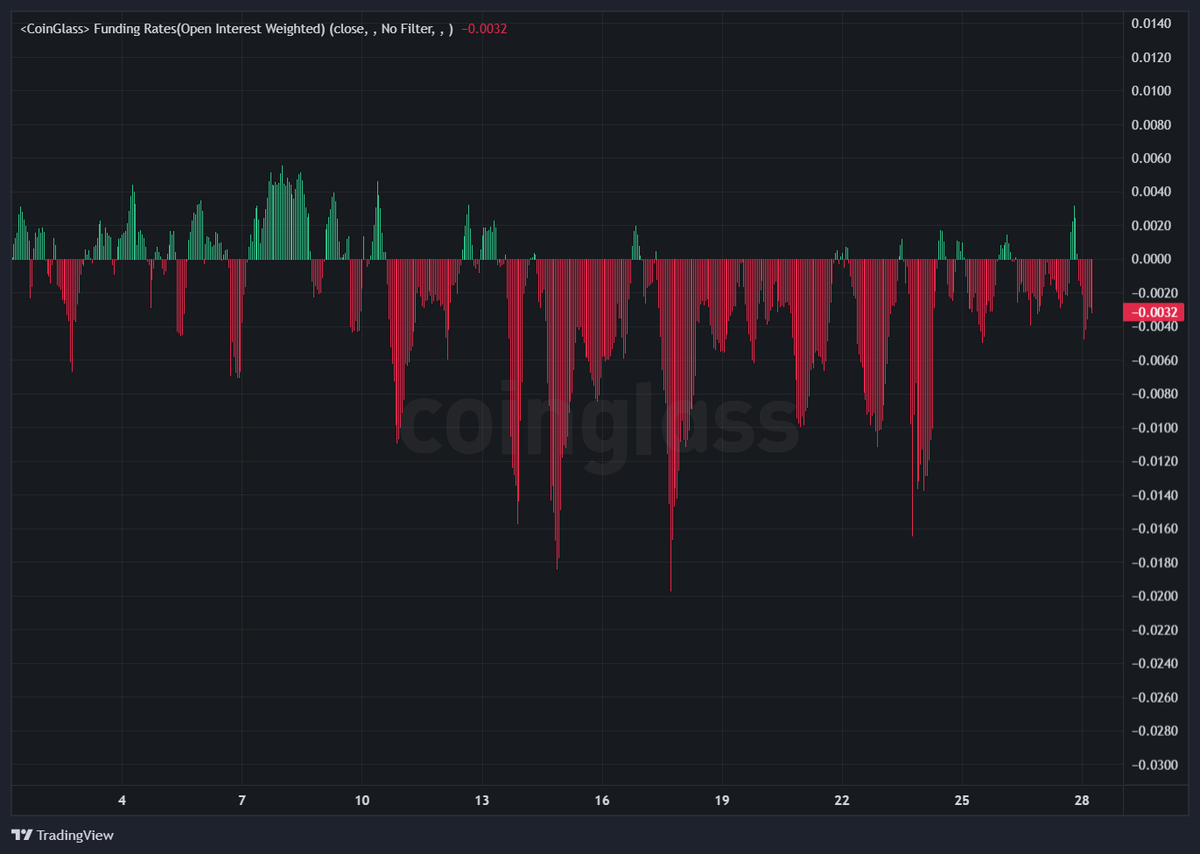Click the -0.0140 axis label
The width and height of the screenshot is (1200, 854).
click(1155, 495)
